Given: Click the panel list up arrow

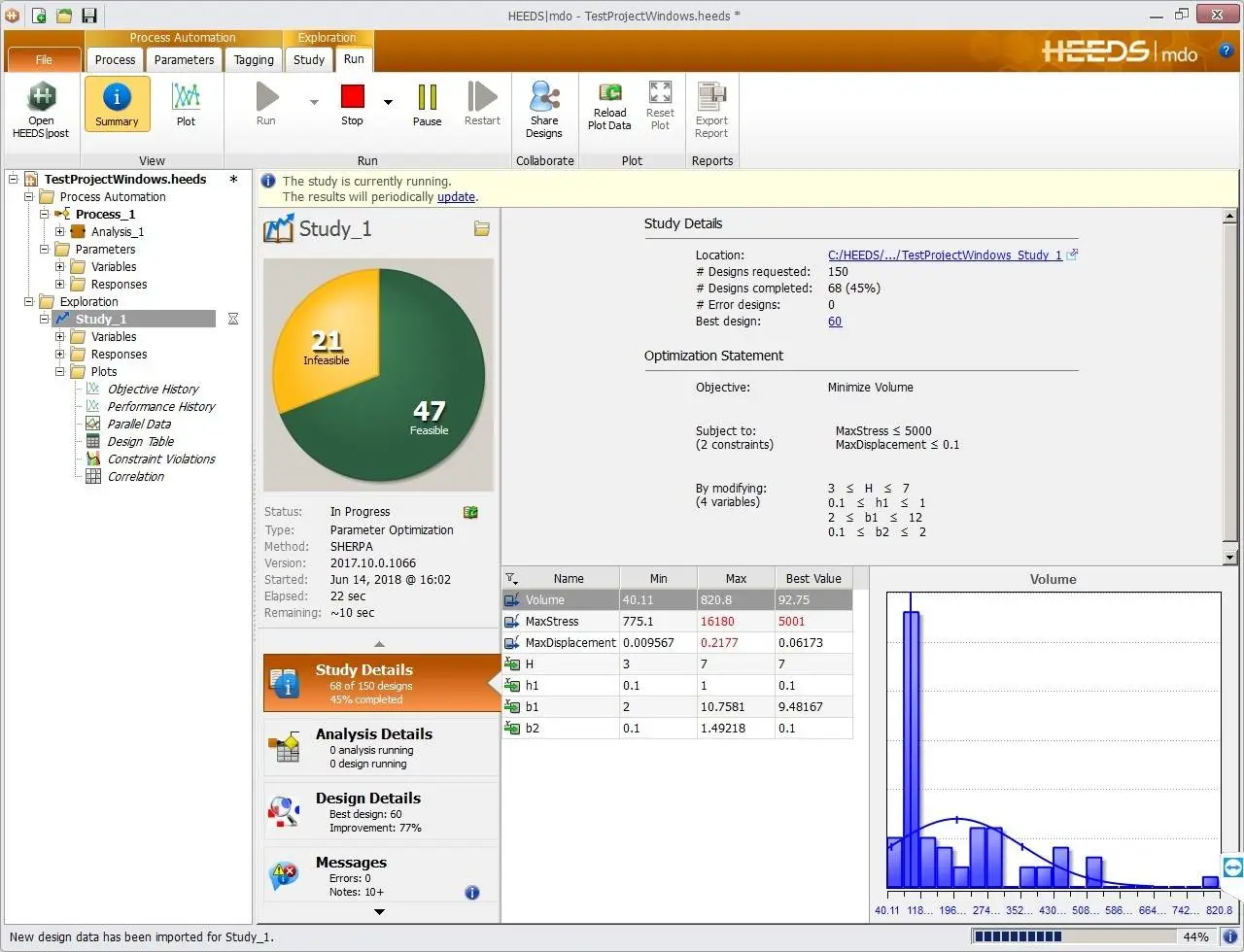Looking at the screenshot, I should pyautogui.click(x=379, y=644).
